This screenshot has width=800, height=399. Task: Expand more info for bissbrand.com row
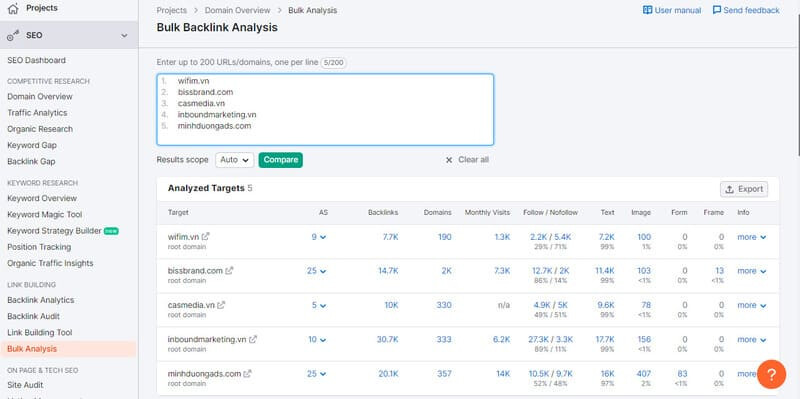(x=752, y=271)
